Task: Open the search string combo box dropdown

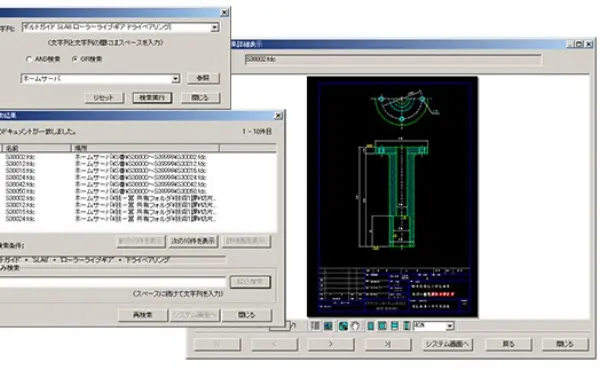Action: click(x=215, y=28)
